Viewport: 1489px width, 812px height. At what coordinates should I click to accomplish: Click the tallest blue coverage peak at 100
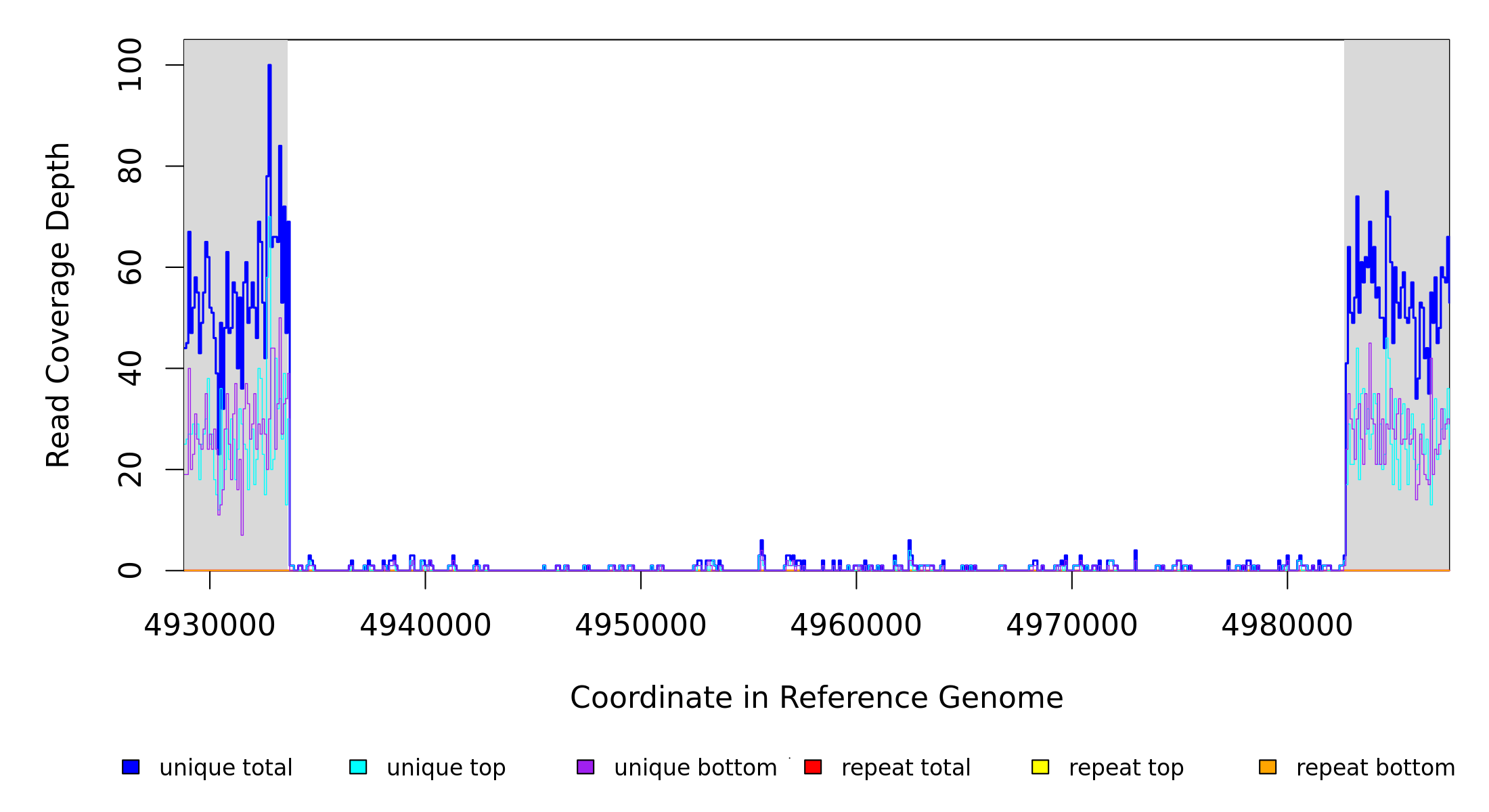[x=269, y=68]
